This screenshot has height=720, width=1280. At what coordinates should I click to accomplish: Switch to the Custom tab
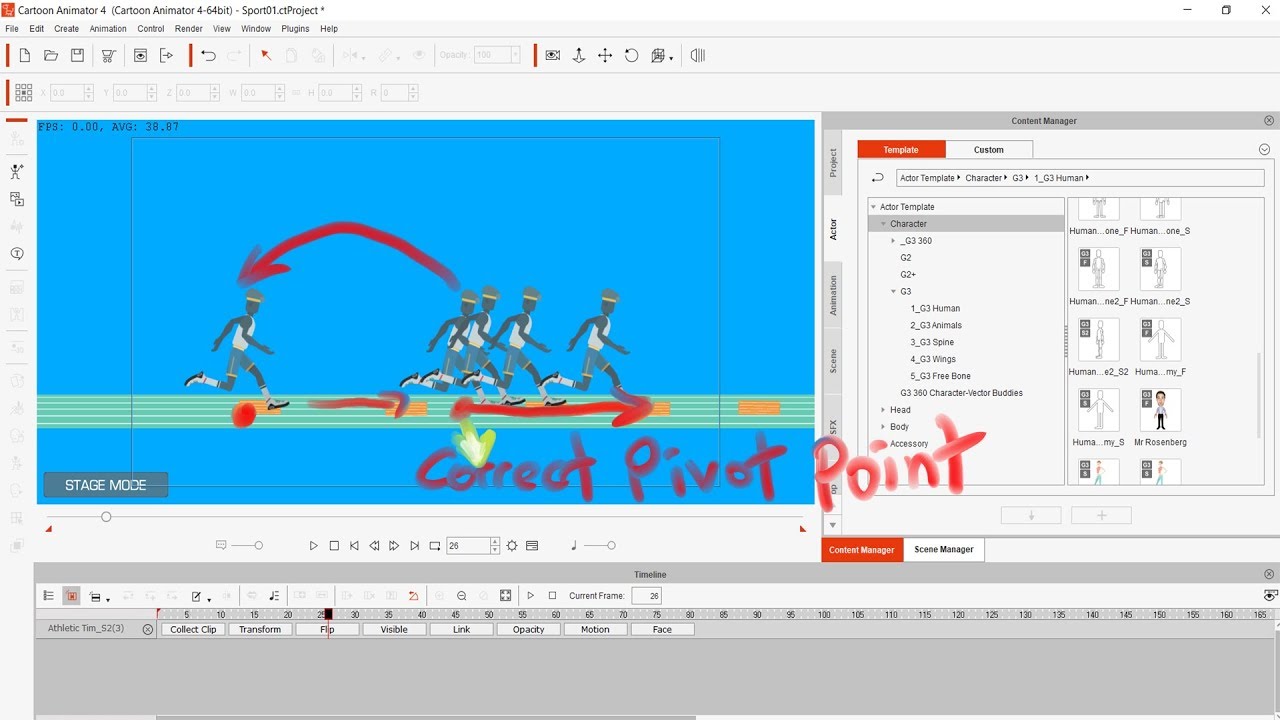tap(989, 150)
